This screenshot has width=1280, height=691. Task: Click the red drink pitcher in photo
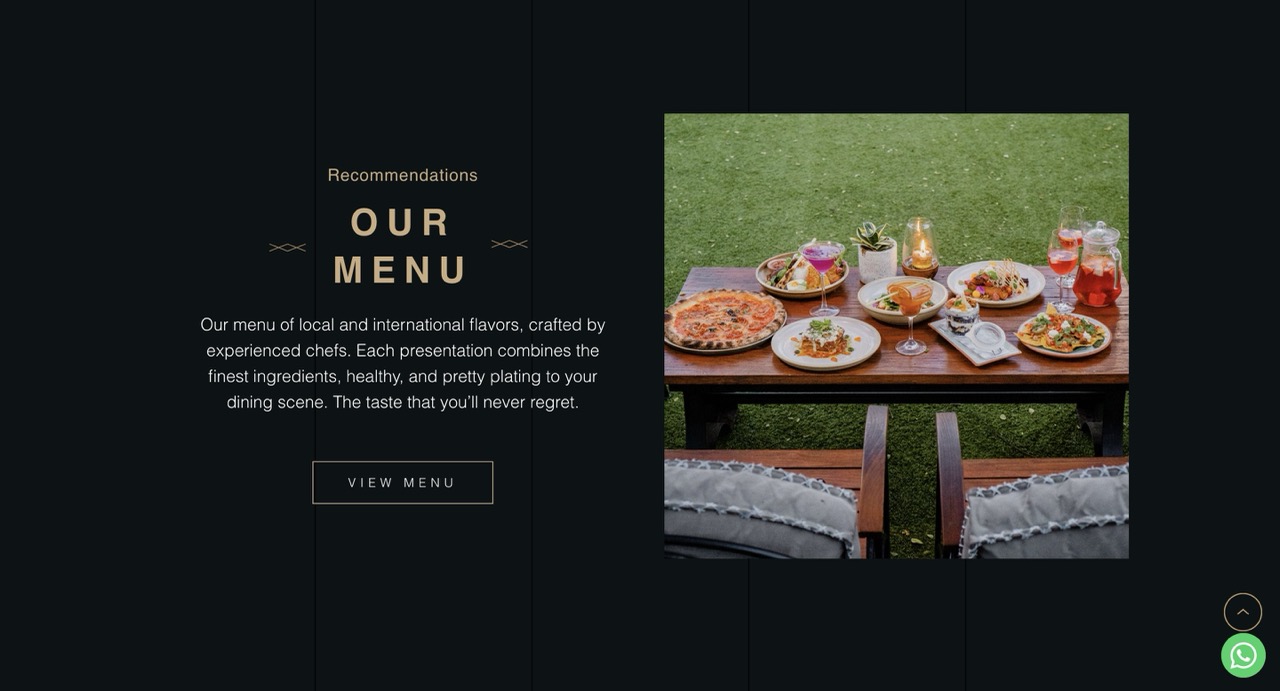coord(1098,266)
